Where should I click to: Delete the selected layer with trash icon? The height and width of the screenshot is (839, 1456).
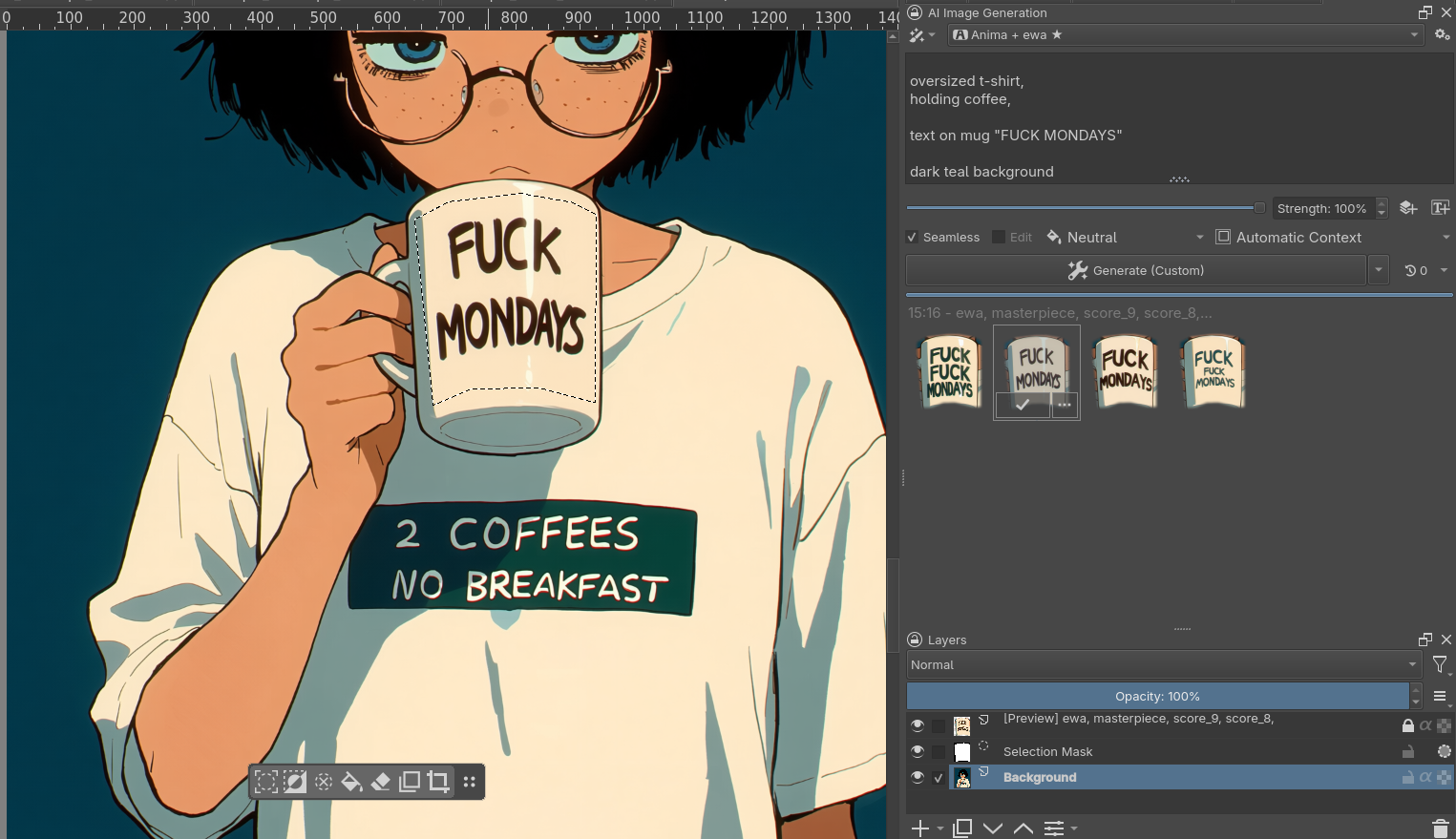click(x=1441, y=829)
